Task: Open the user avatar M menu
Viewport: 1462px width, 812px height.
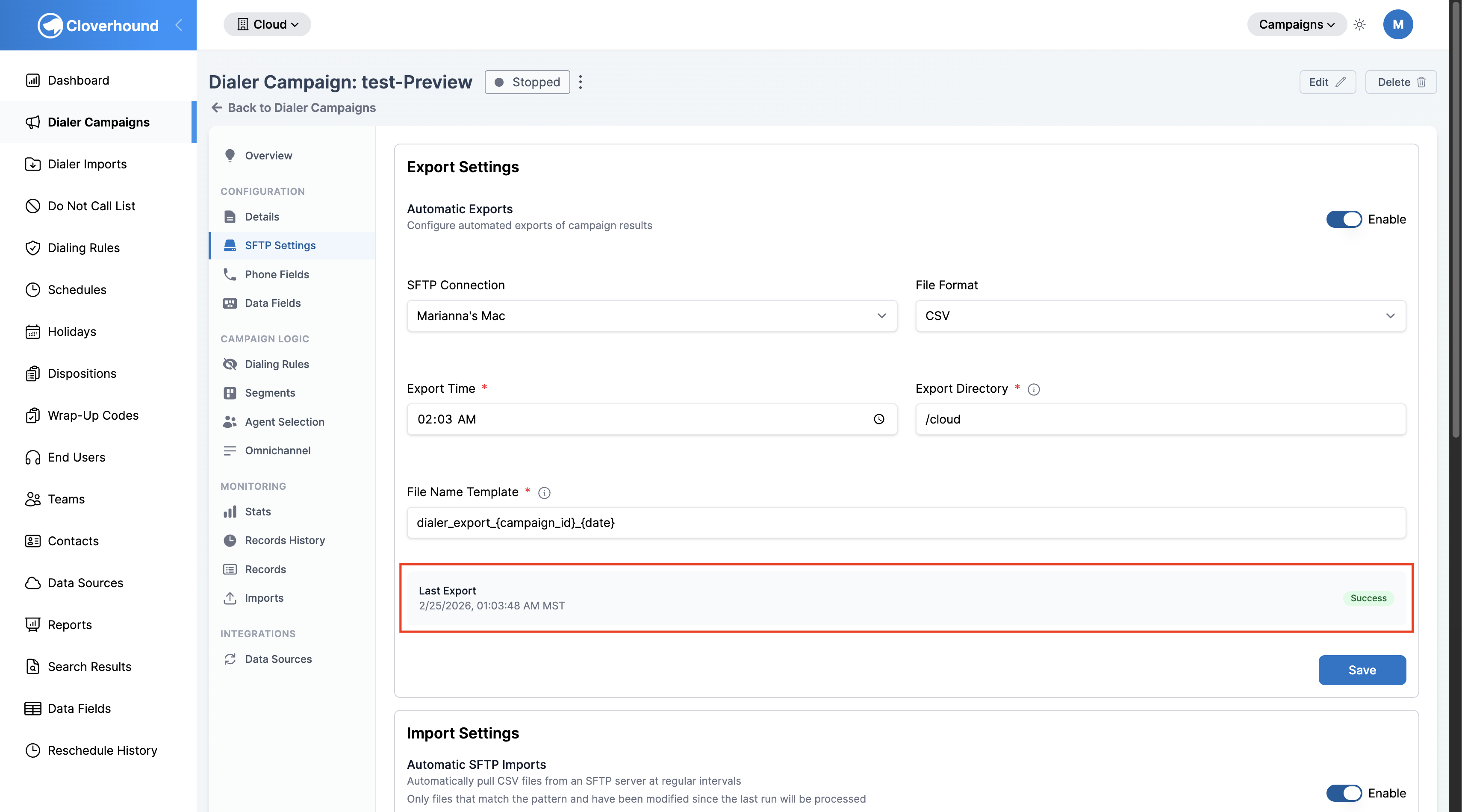Action: coord(1398,24)
